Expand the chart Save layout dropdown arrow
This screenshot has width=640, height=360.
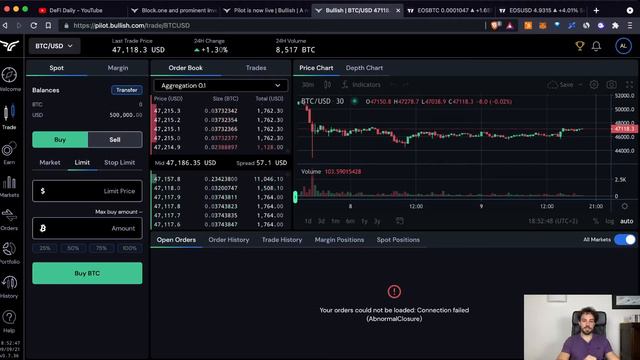pos(580,84)
